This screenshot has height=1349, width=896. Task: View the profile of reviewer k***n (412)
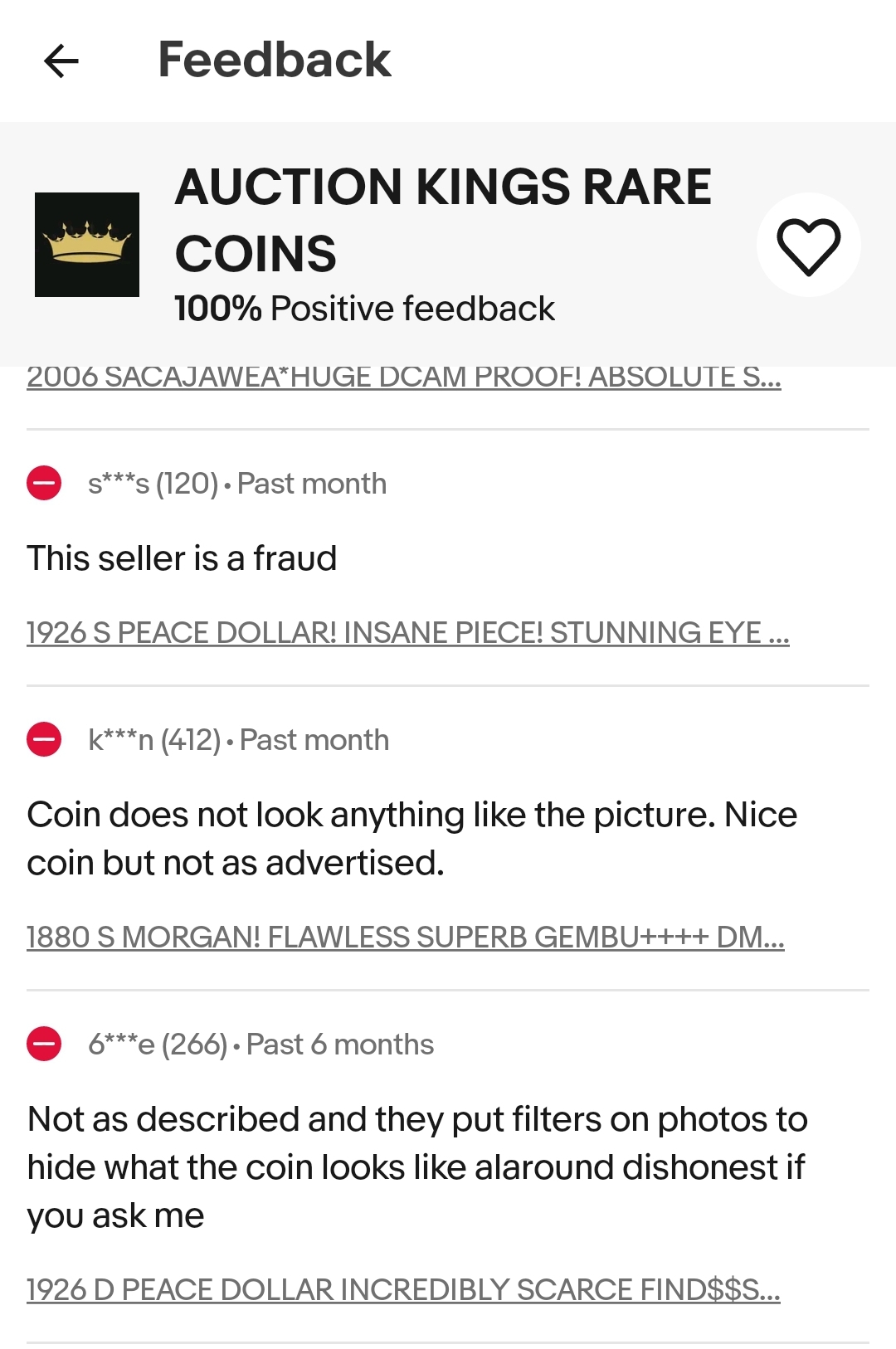coord(154,740)
